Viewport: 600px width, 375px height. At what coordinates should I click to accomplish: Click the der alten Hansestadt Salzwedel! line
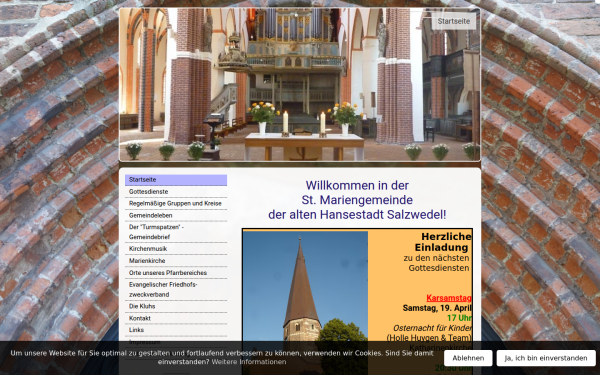pyautogui.click(x=357, y=215)
